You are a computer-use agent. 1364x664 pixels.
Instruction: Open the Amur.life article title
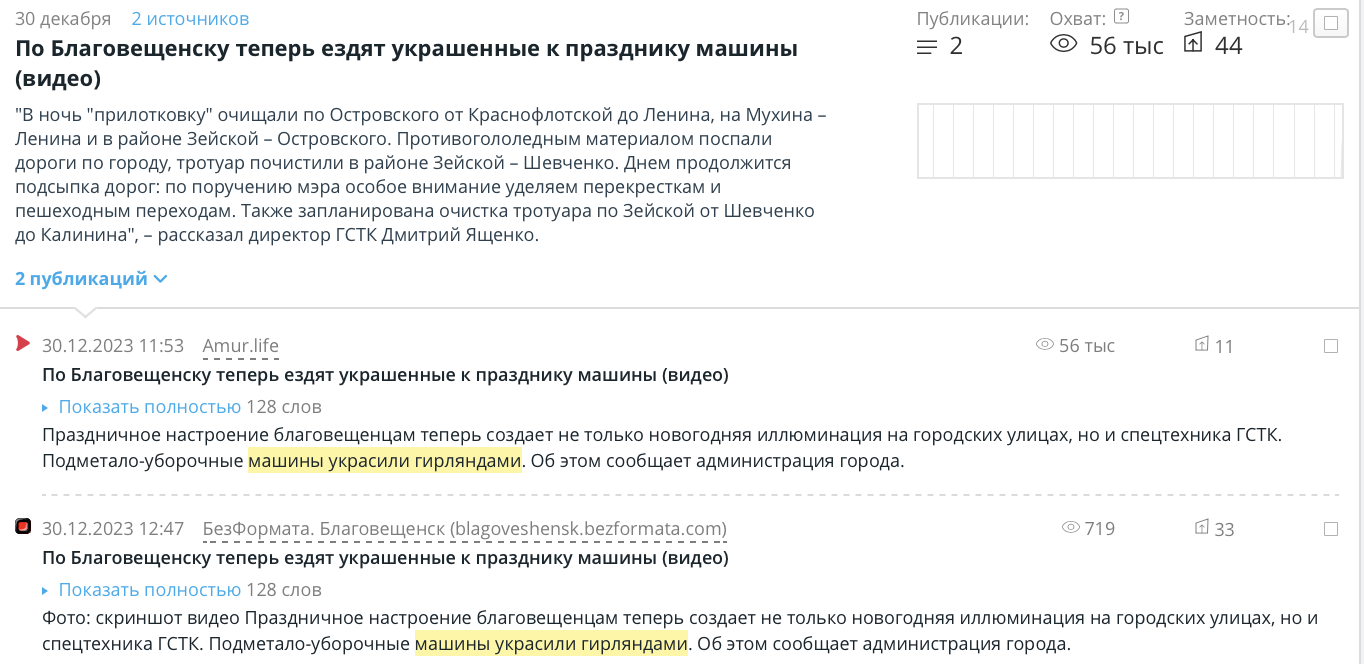[385, 375]
